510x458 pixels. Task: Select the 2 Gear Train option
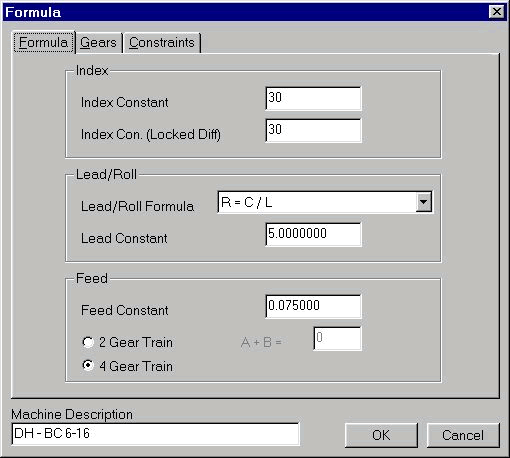(88, 342)
